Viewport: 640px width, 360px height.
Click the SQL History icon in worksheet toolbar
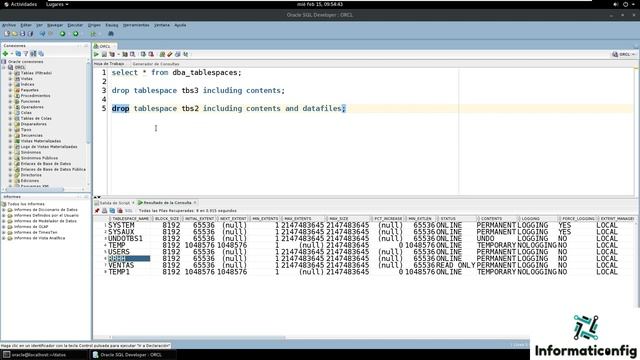178,54
